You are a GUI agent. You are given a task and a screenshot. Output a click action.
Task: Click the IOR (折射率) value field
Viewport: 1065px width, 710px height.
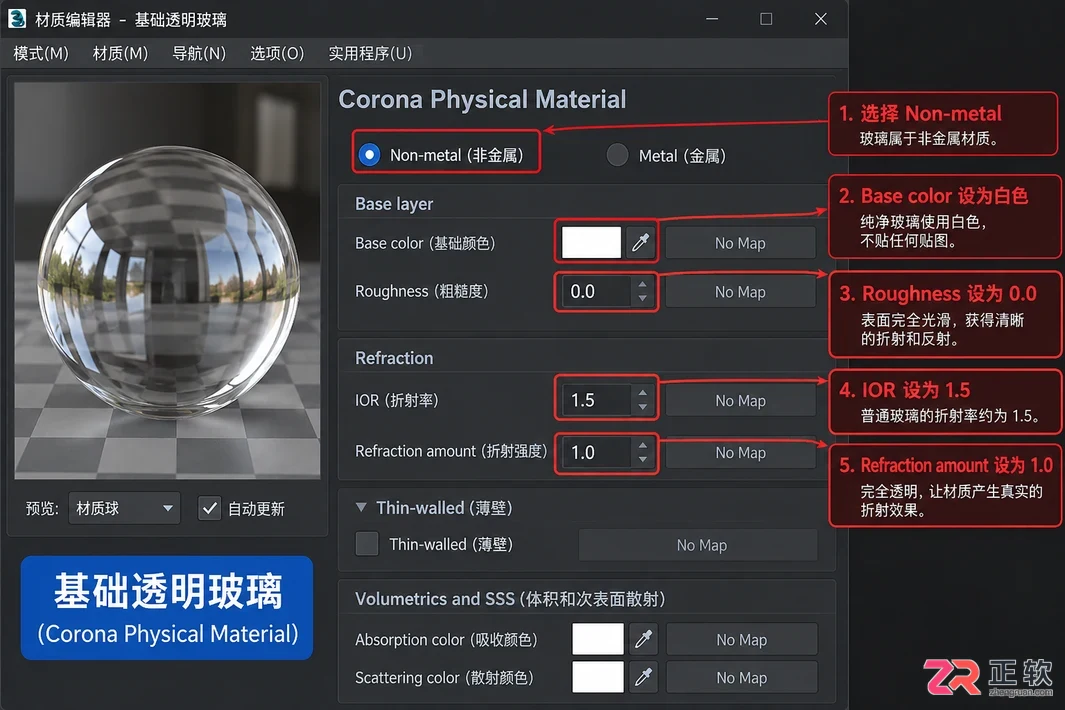point(596,400)
